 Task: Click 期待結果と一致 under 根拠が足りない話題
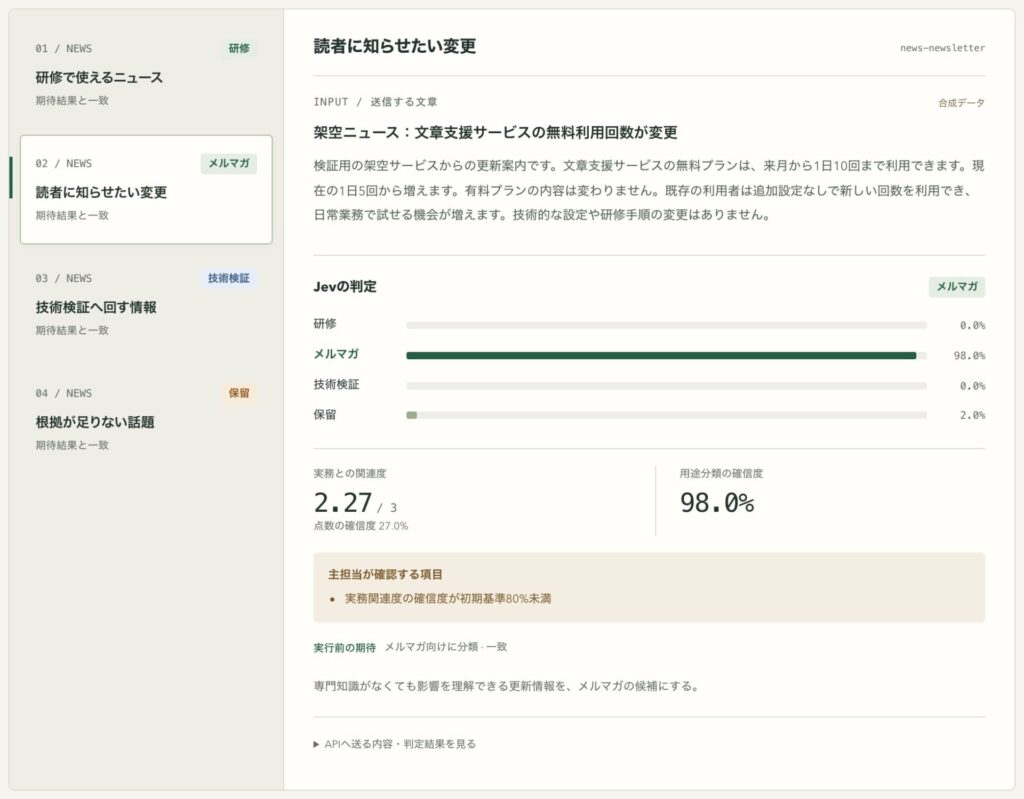[x=72, y=445]
